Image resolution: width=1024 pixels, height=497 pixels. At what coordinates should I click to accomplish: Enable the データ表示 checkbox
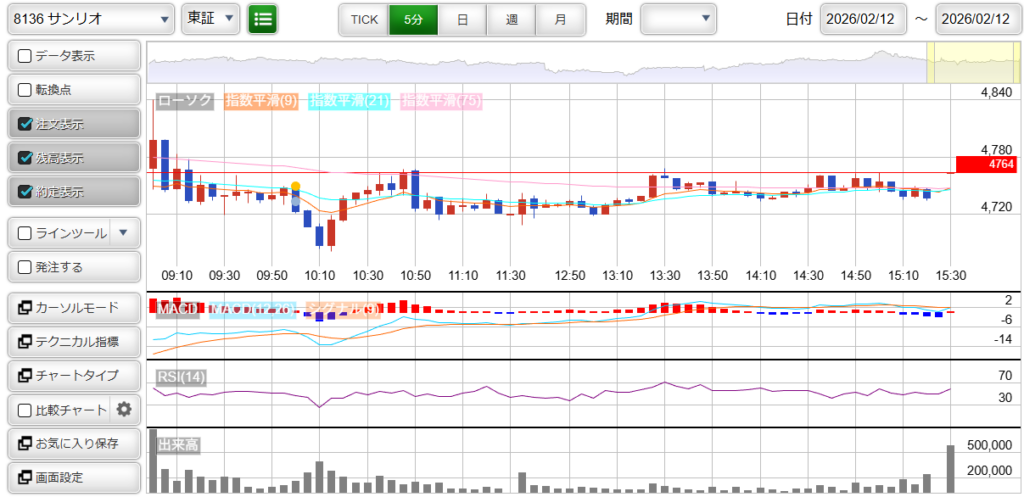tap(25, 57)
